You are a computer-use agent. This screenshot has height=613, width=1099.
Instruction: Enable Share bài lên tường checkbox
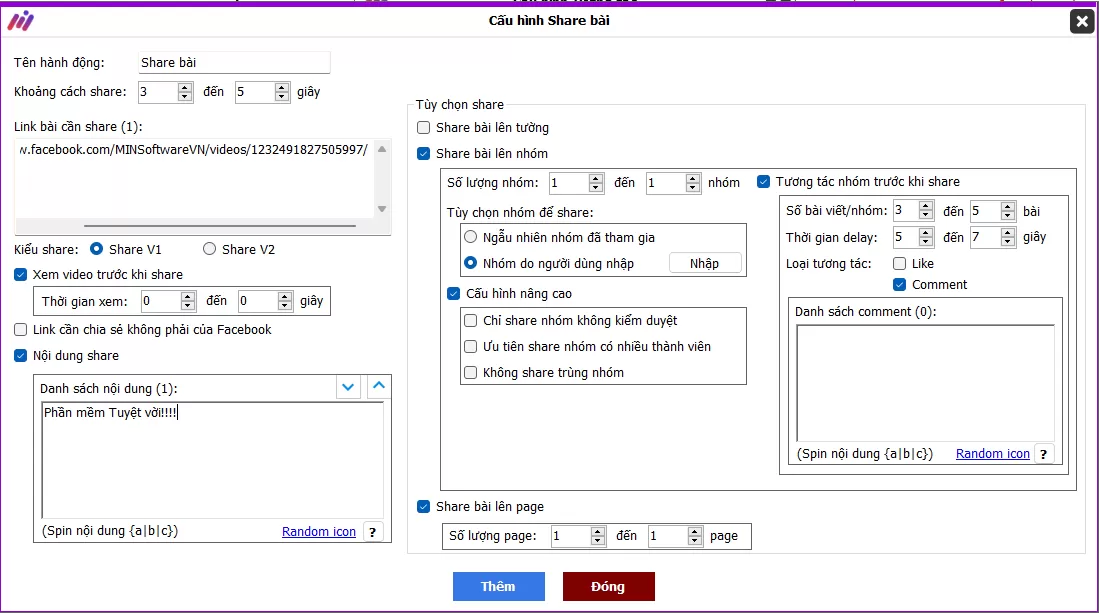pos(424,128)
